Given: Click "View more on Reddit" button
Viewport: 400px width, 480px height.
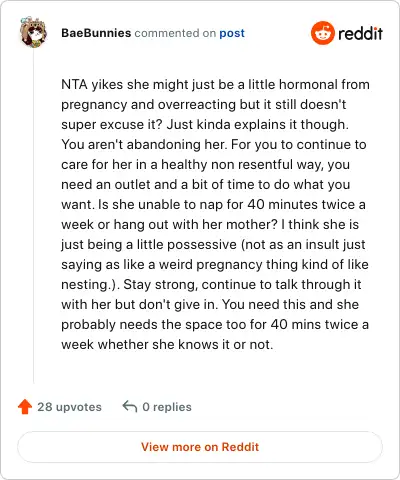Looking at the screenshot, I should click(x=200, y=447).
